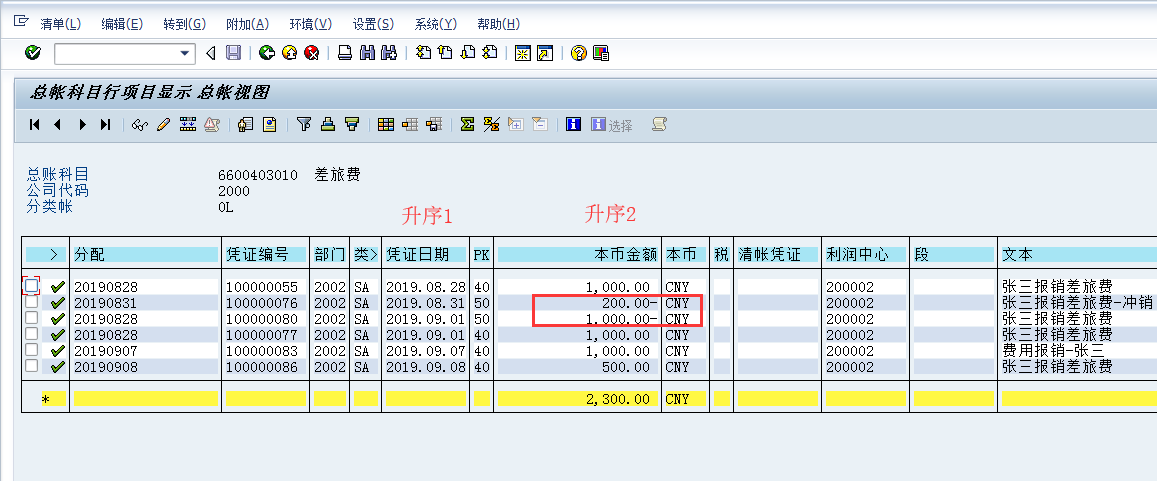The width and height of the screenshot is (1157, 481).
Task: Click the Find Next binoculars icon
Action: 389,53
